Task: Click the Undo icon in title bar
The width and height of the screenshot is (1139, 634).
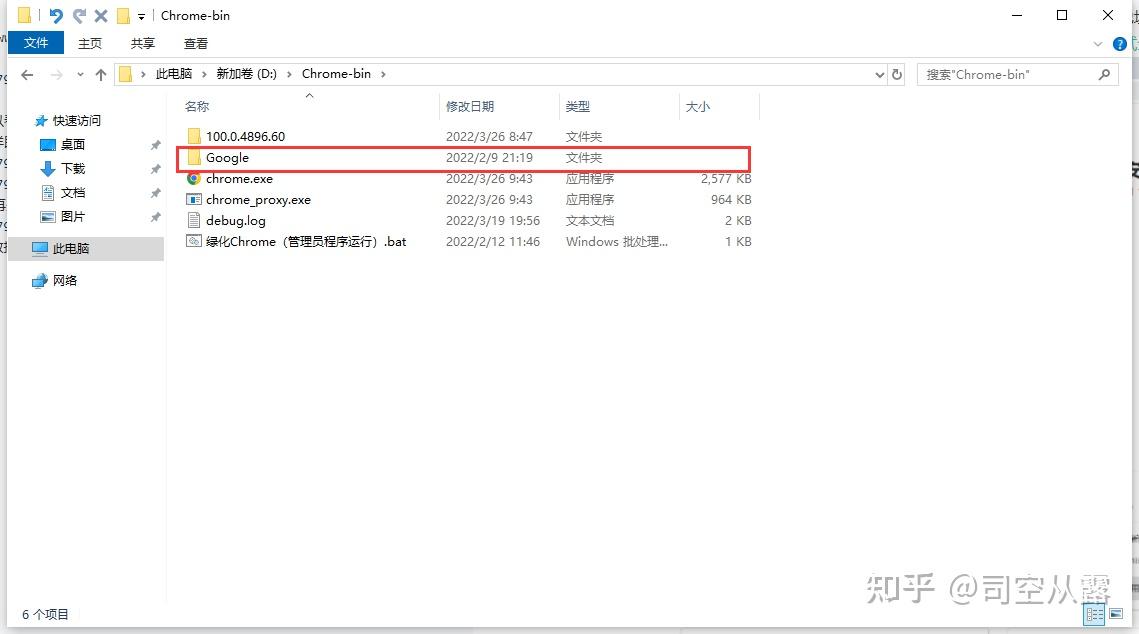Action: (x=56, y=15)
